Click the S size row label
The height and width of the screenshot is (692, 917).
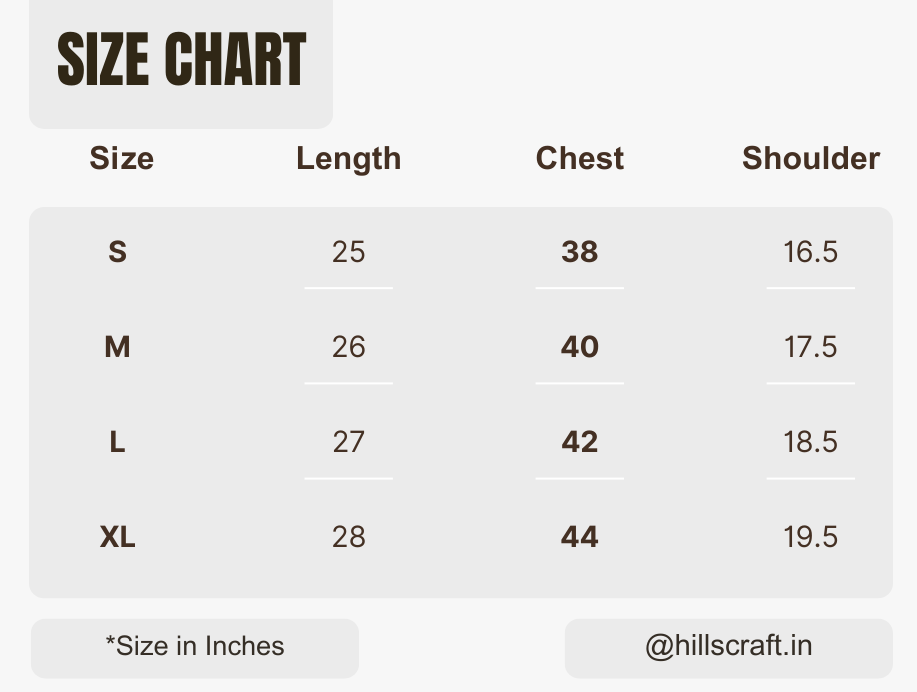pyautogui.click(x=118, y=252)
